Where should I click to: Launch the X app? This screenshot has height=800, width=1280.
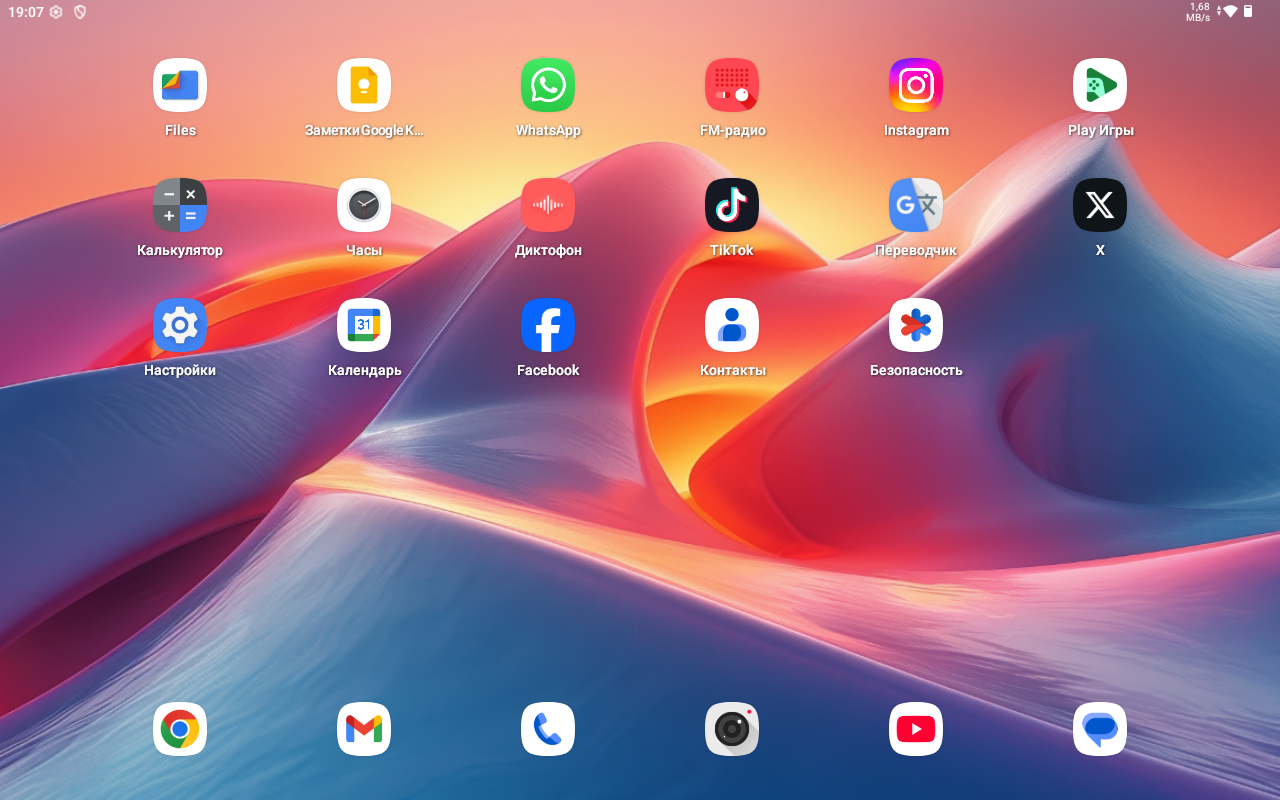(1100, 205)
